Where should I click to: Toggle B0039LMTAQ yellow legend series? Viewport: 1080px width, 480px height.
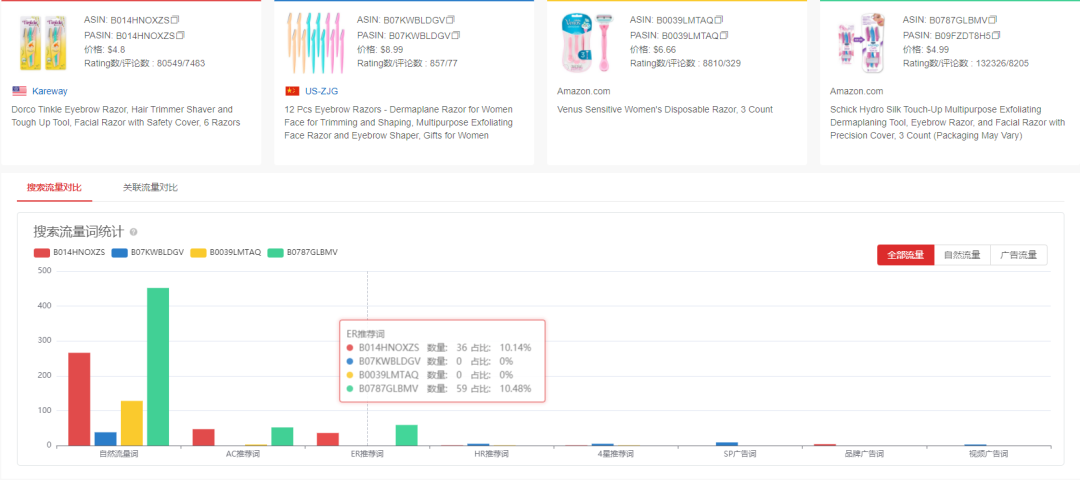pos(225,253)
